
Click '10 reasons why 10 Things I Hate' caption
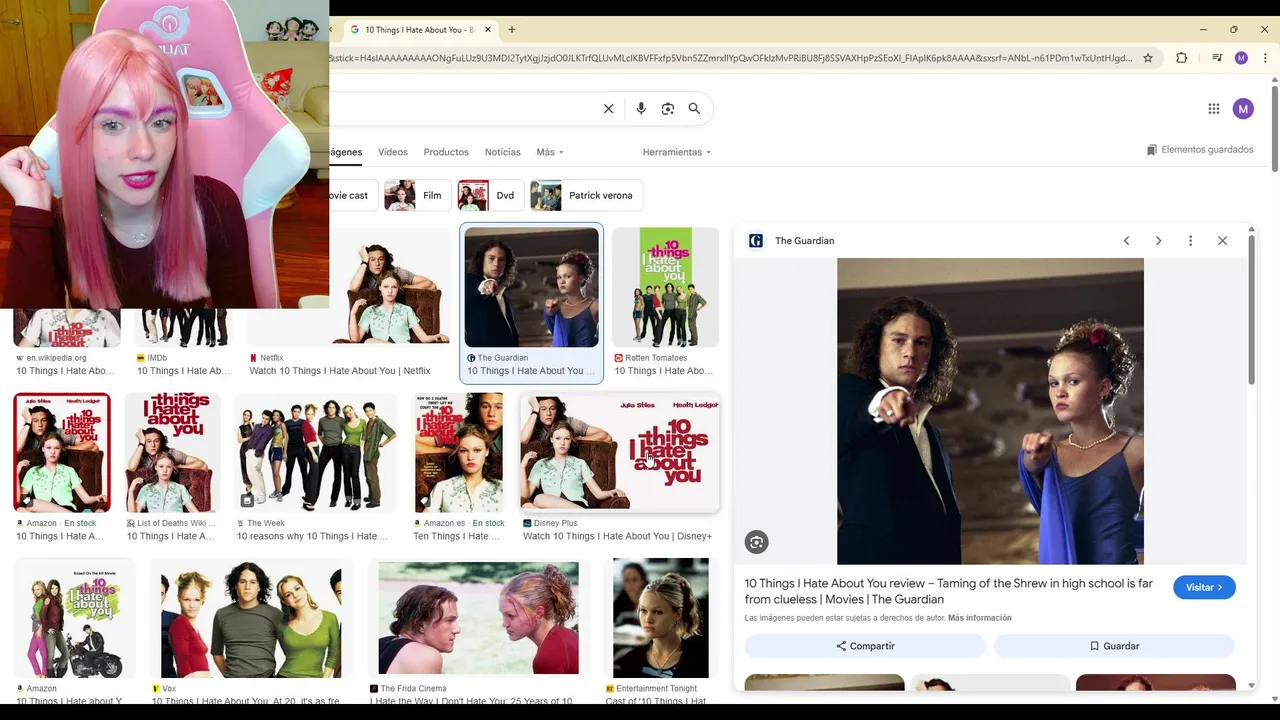312,537
